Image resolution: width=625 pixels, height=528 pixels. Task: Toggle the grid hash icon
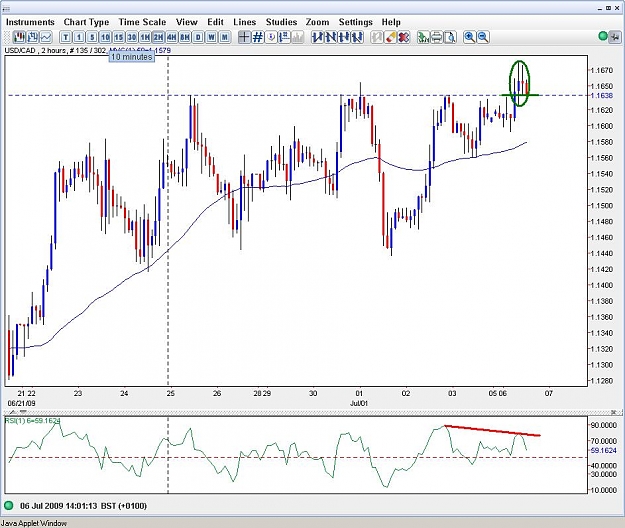[x=258, y=37]
